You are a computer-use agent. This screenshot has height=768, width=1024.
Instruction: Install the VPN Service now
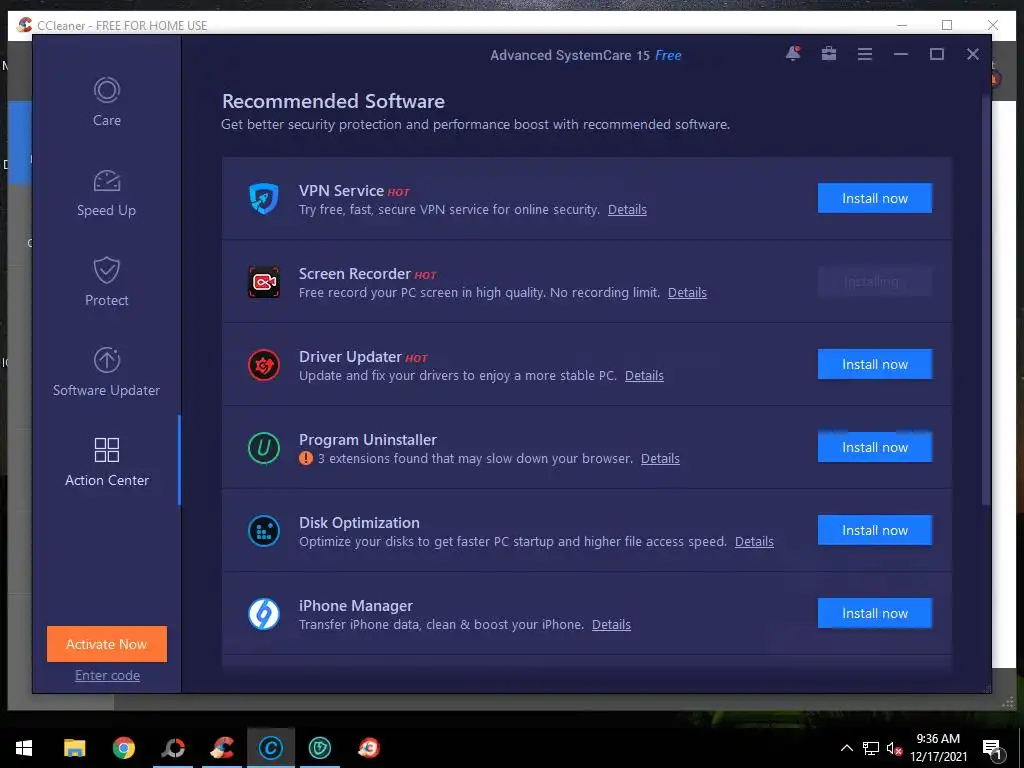[874, 198]
